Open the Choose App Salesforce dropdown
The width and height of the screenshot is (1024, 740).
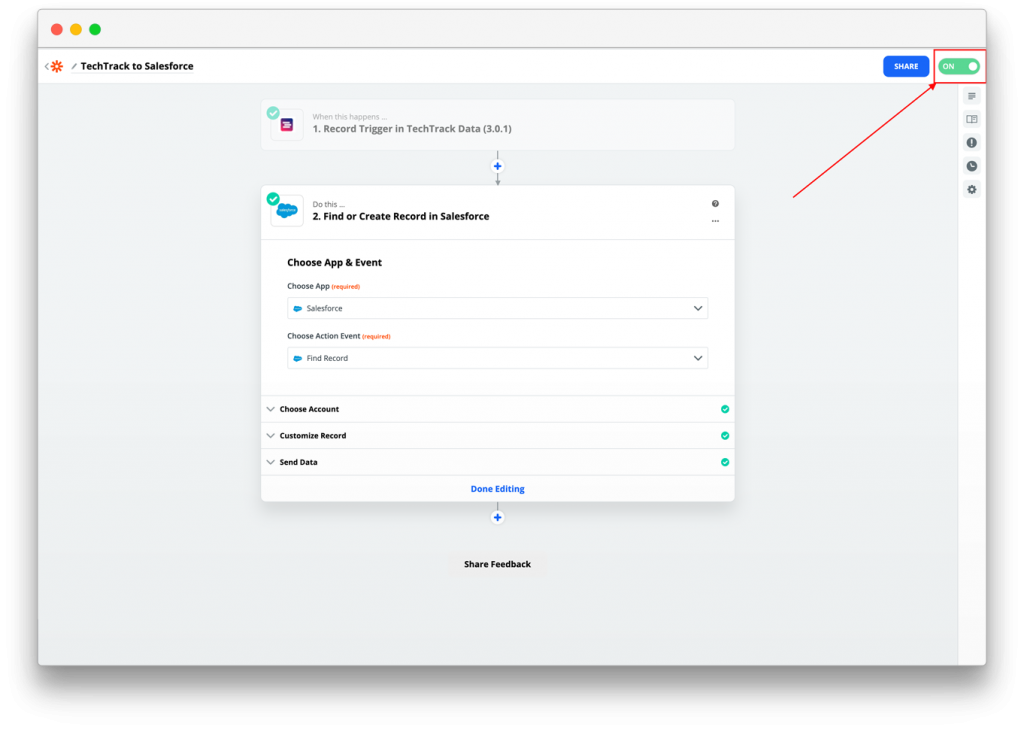point(498,308)
